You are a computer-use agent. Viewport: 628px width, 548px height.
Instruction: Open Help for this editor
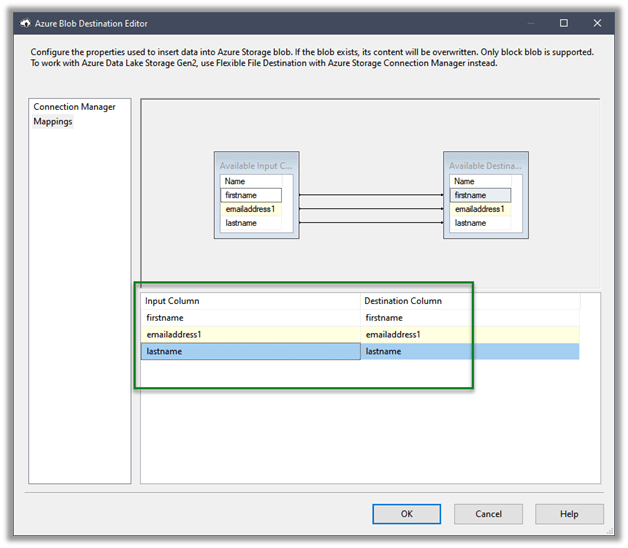tap(569, 514)
